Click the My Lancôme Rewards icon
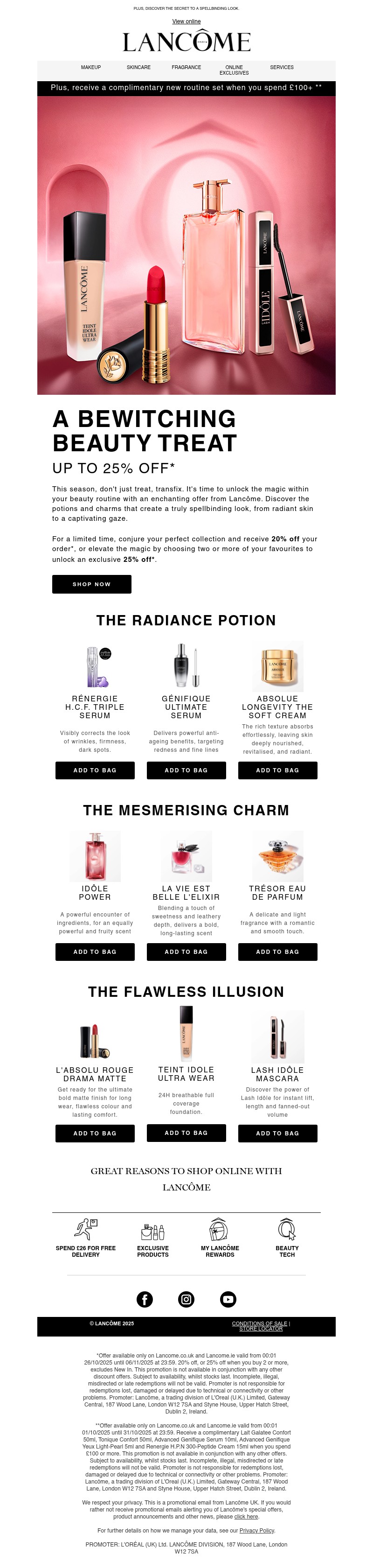The image size is (373, 1568). click(x=220, y=1229)
